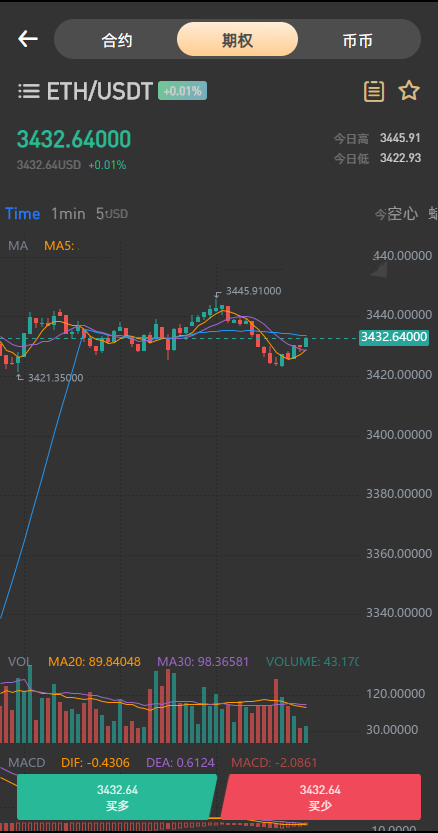Select the 期权 tab
This screenshot has height=833, width=438.
coord(237,39)
